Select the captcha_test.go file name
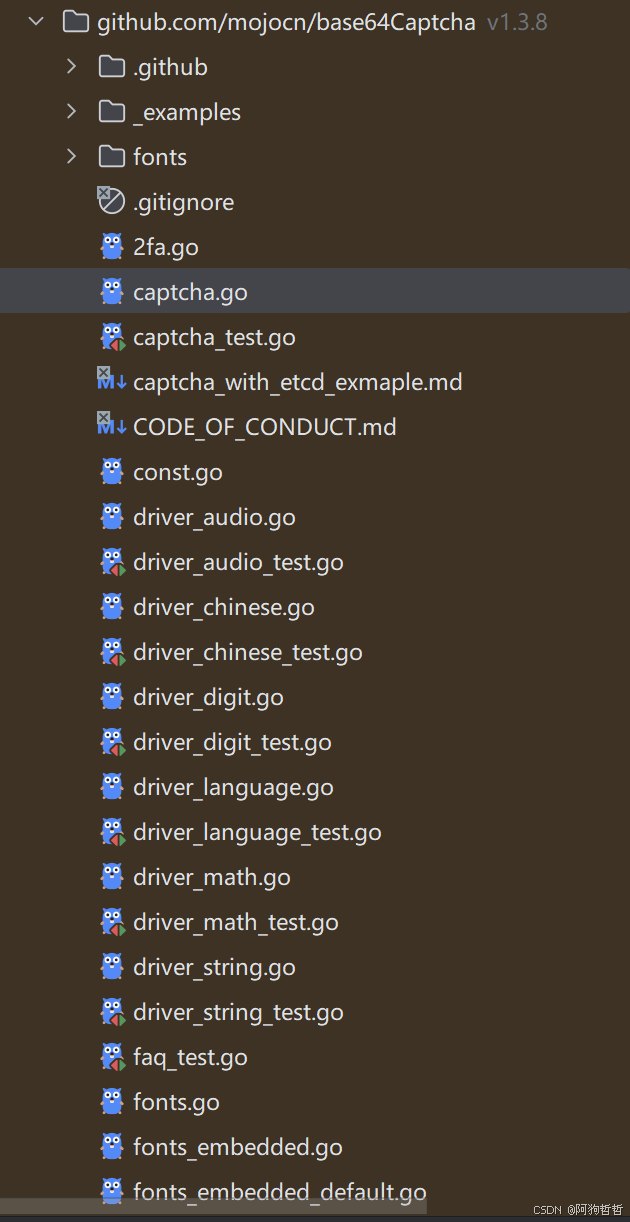 click(214, 337)
